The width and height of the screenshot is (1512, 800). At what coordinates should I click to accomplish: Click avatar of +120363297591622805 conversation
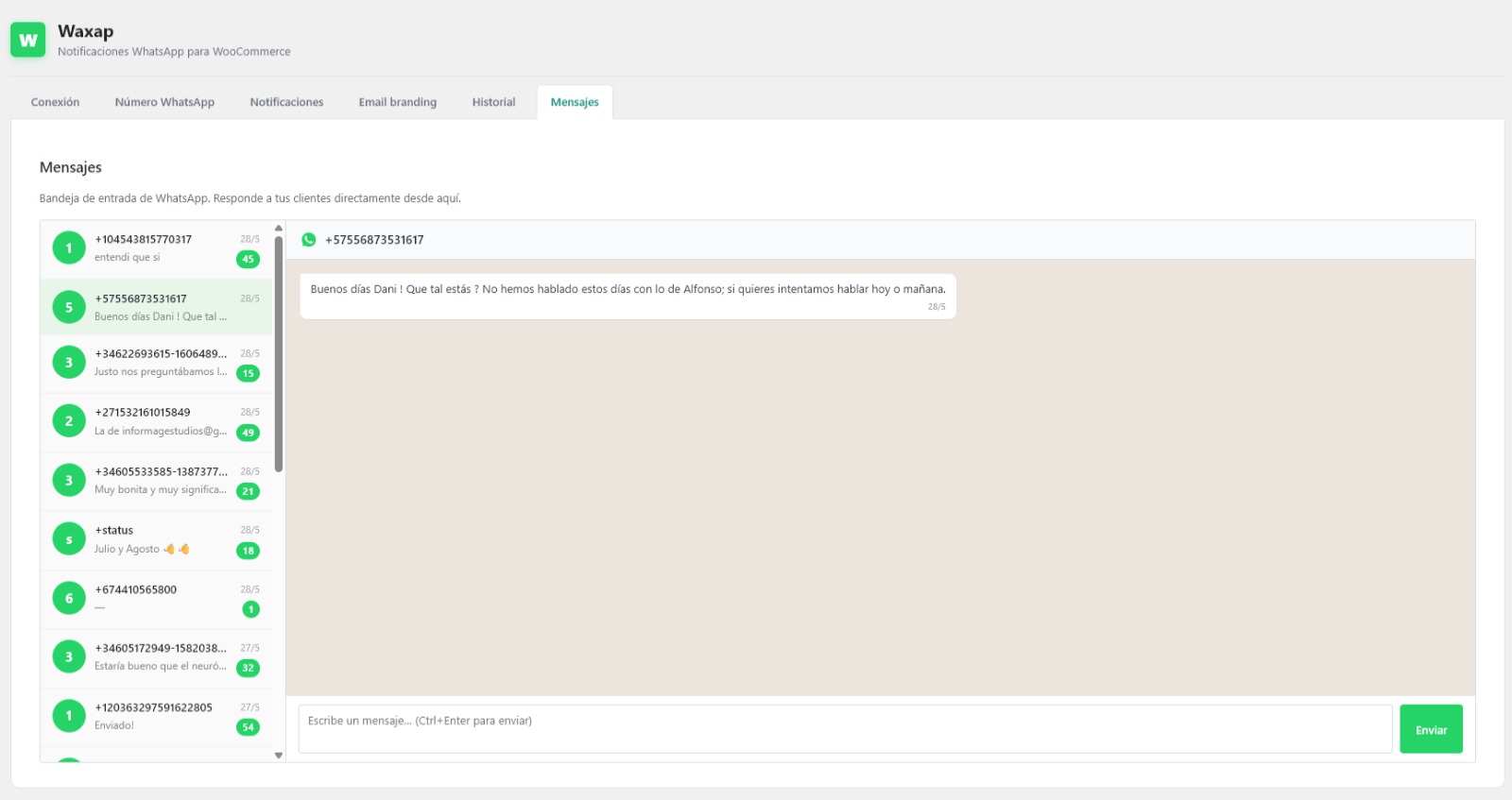point(69,716)
